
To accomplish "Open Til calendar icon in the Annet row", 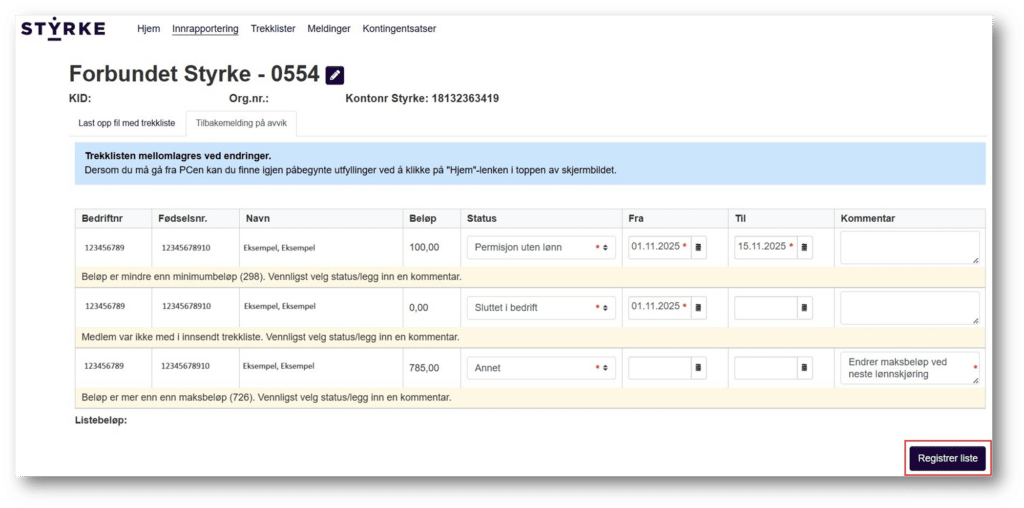I will coord(805,368).
